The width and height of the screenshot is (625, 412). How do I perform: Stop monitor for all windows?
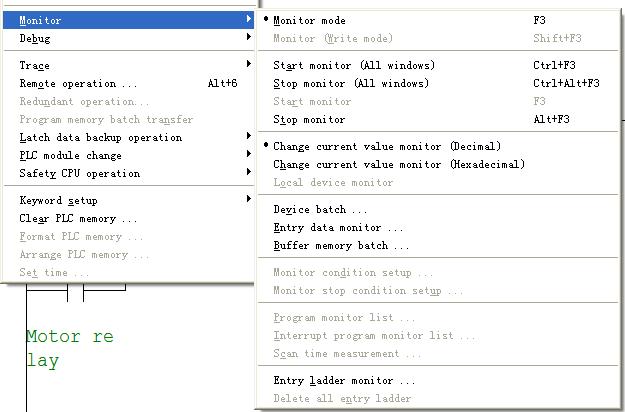point(350,84)
